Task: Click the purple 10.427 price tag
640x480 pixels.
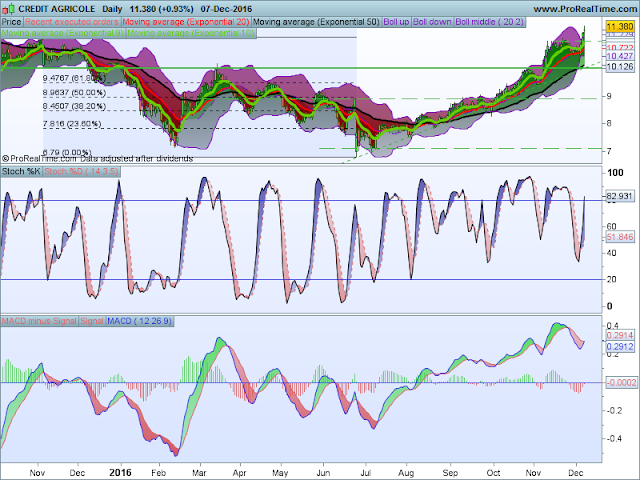Action: pyautogui.click(x=620, y=56)
